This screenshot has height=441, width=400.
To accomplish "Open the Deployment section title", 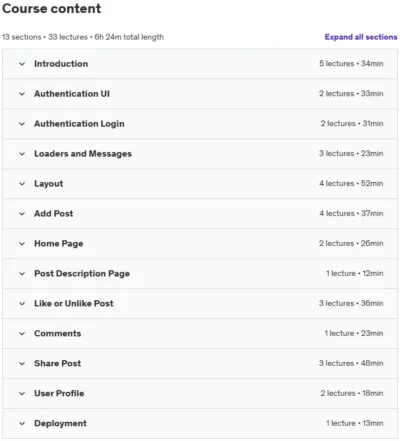I will [x=60, y=423].
